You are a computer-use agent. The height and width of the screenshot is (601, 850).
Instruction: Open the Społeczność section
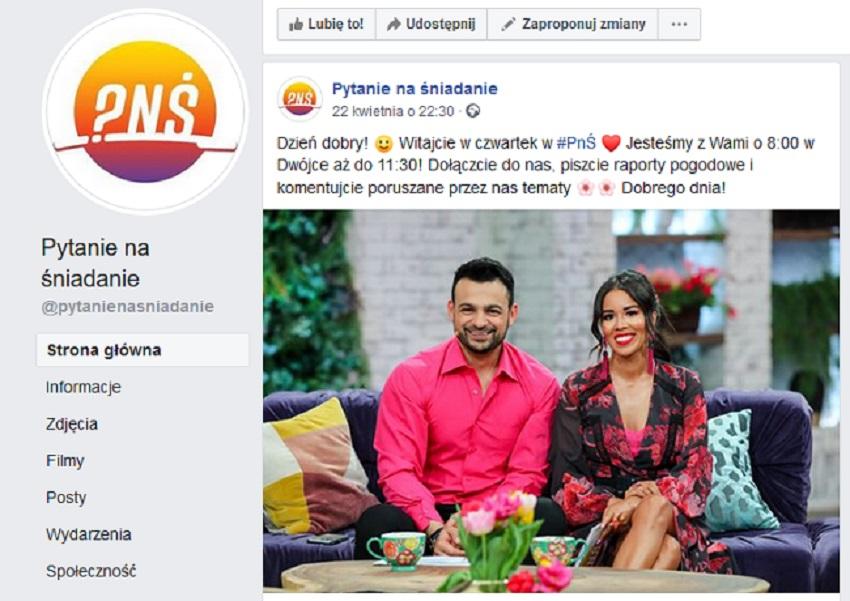click(91, 571)
